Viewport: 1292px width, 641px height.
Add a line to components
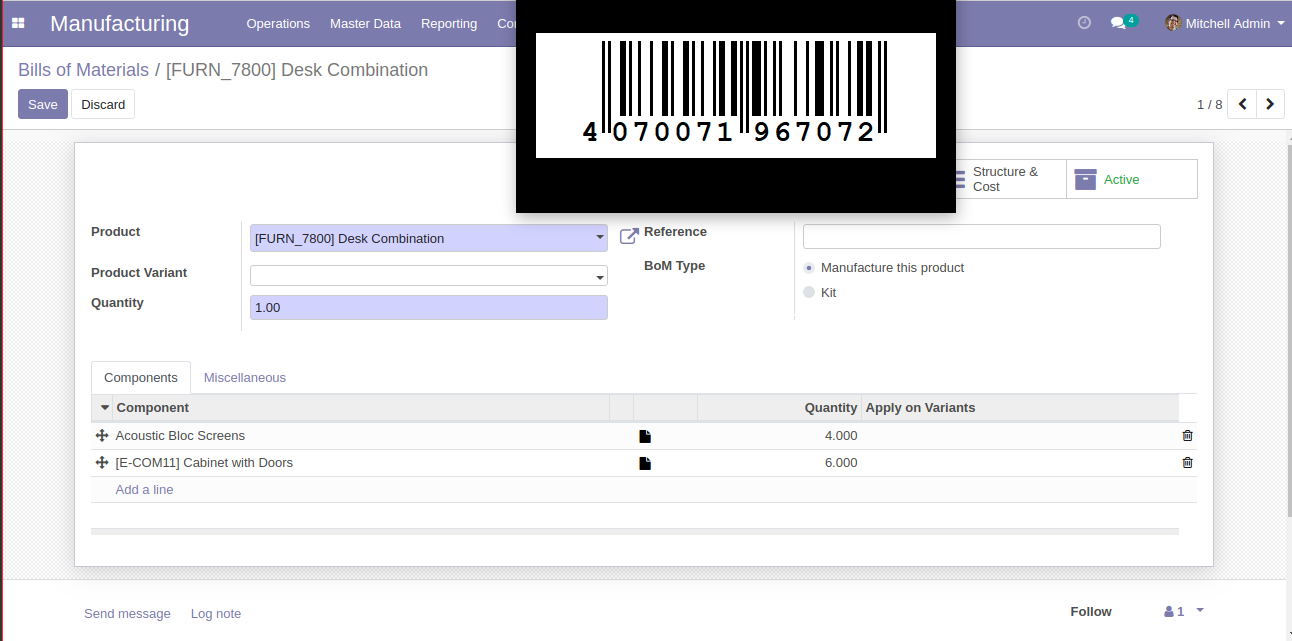tap(145, 490)
